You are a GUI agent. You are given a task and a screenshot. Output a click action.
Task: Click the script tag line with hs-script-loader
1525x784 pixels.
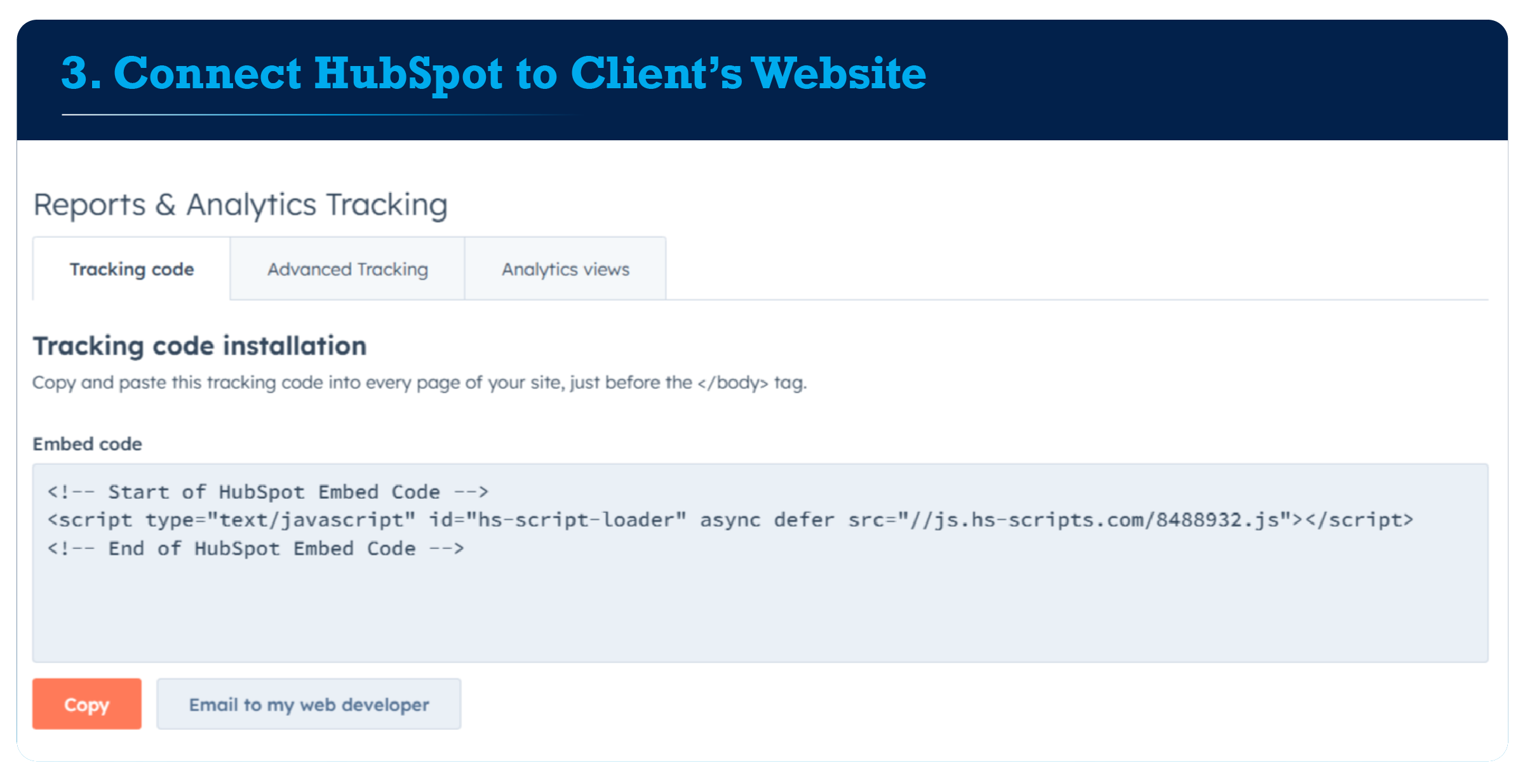(x=730, y=520)
